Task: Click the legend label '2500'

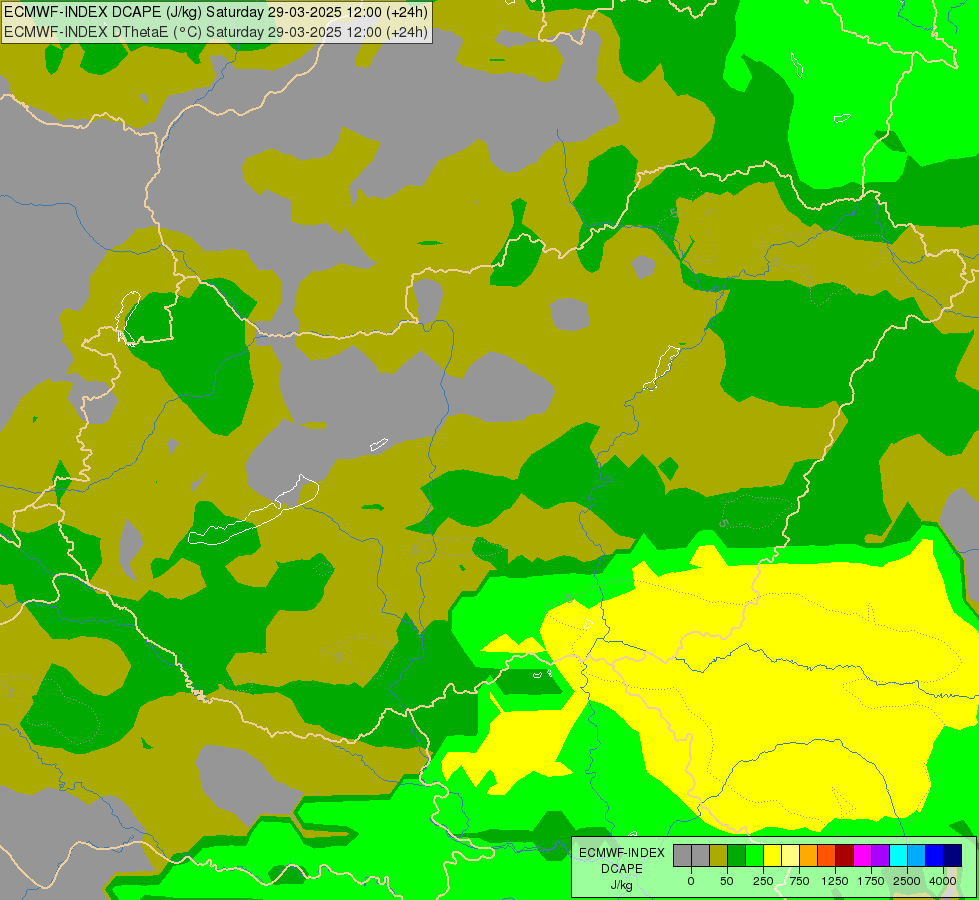Action: [907, 881]
